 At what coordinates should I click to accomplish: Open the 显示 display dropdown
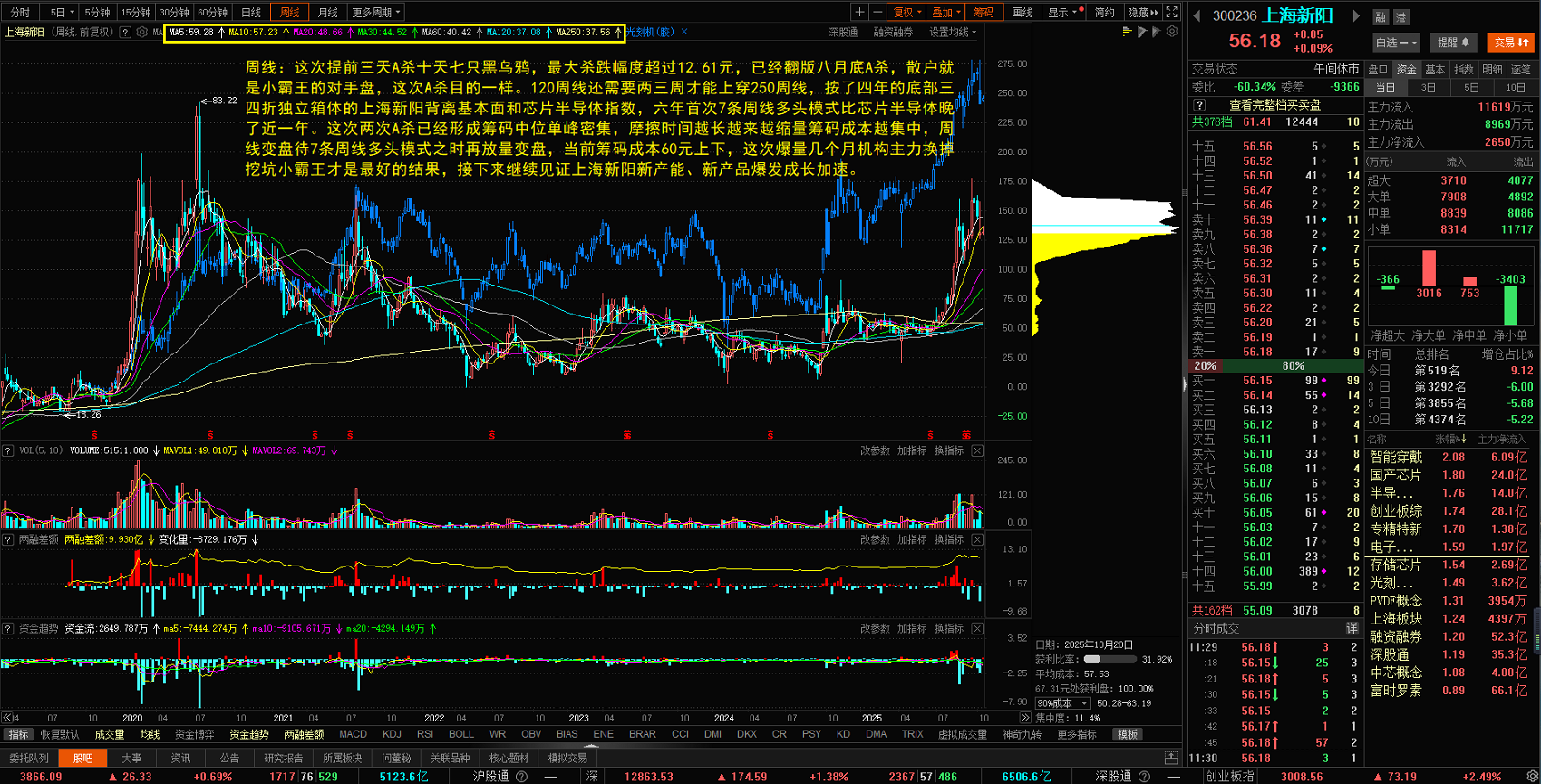click(1065, 12)
